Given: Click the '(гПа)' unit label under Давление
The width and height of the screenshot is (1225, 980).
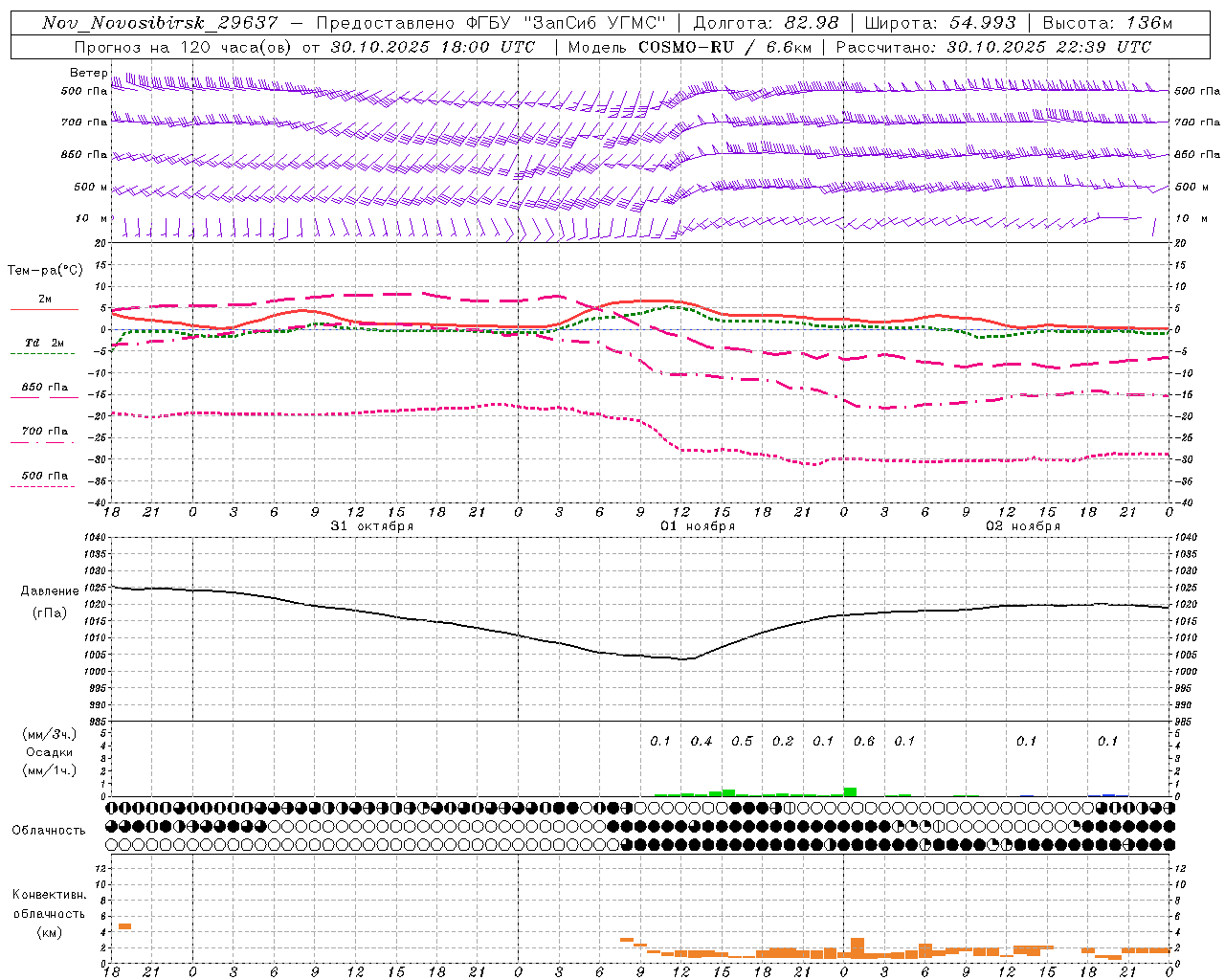Looking at the screenshot, I should click(x=50, y=612).
